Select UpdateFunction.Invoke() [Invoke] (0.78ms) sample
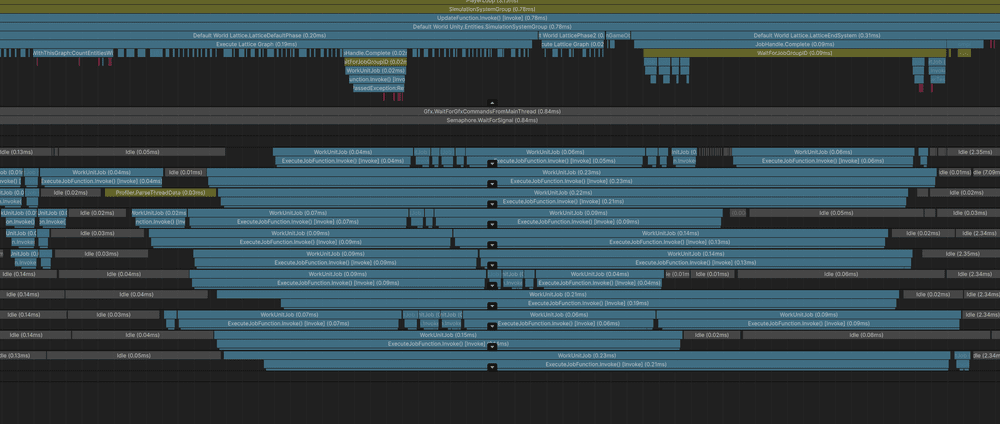This screenshot has height=424, width=1000. [x=500, y=18]
